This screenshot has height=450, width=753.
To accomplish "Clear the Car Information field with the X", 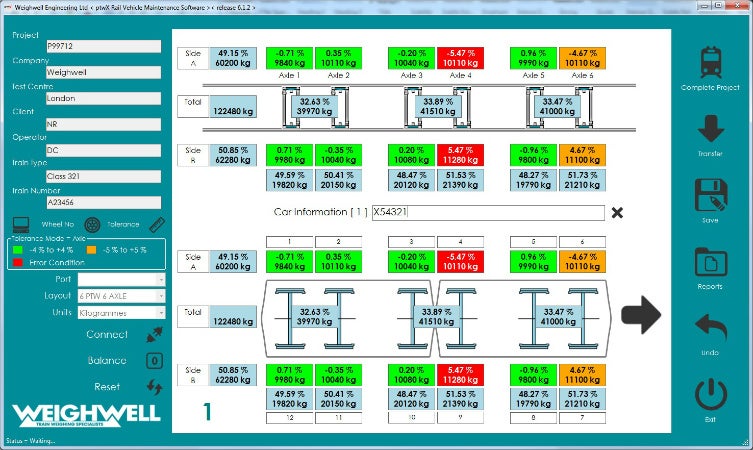I will coord(617,212).
